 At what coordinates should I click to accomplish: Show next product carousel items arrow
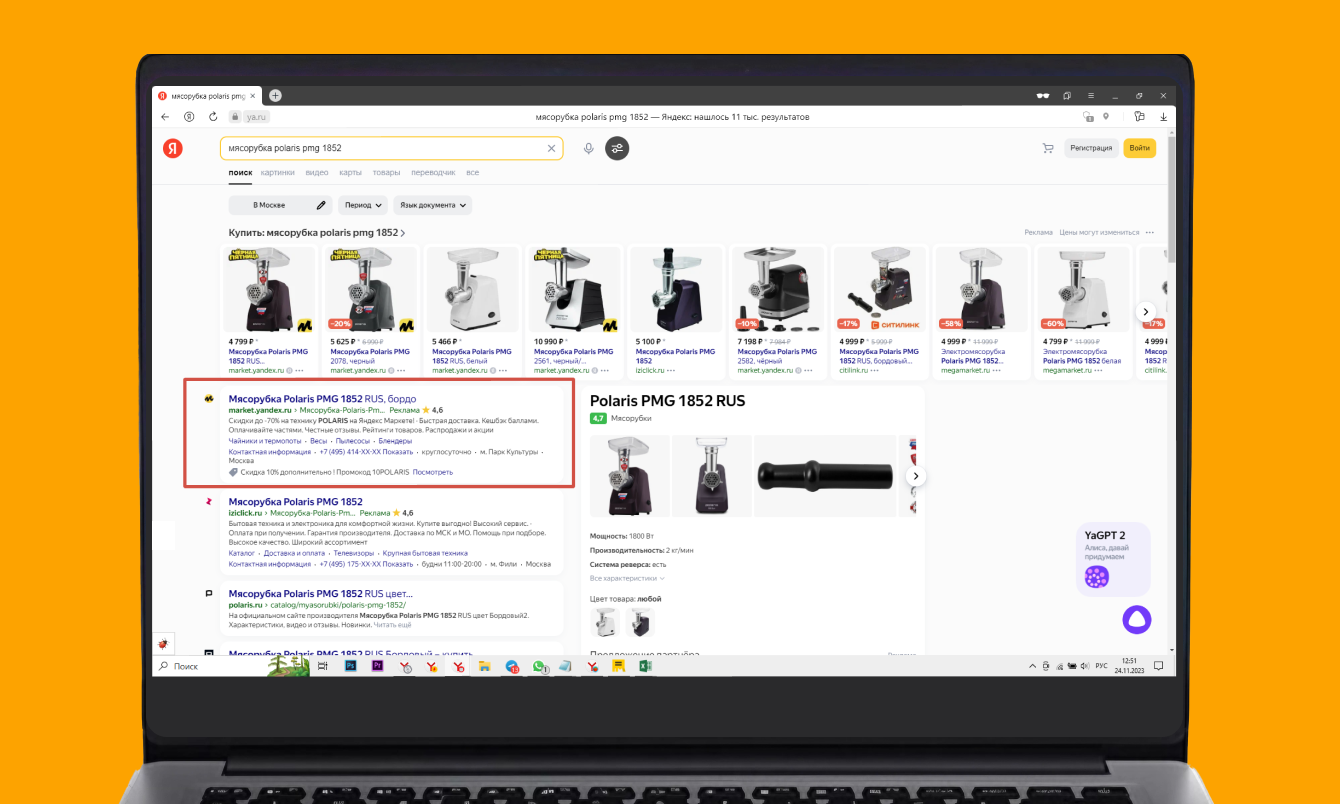[1147, 311]
